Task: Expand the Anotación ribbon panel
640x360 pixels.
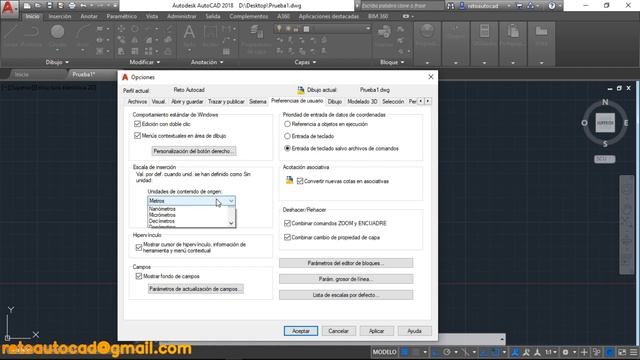Action: pyautogui.click(x=207, y=62)
